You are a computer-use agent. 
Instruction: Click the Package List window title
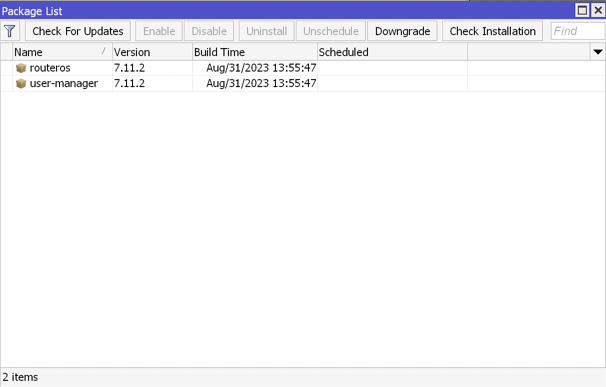tap(32, 11)
